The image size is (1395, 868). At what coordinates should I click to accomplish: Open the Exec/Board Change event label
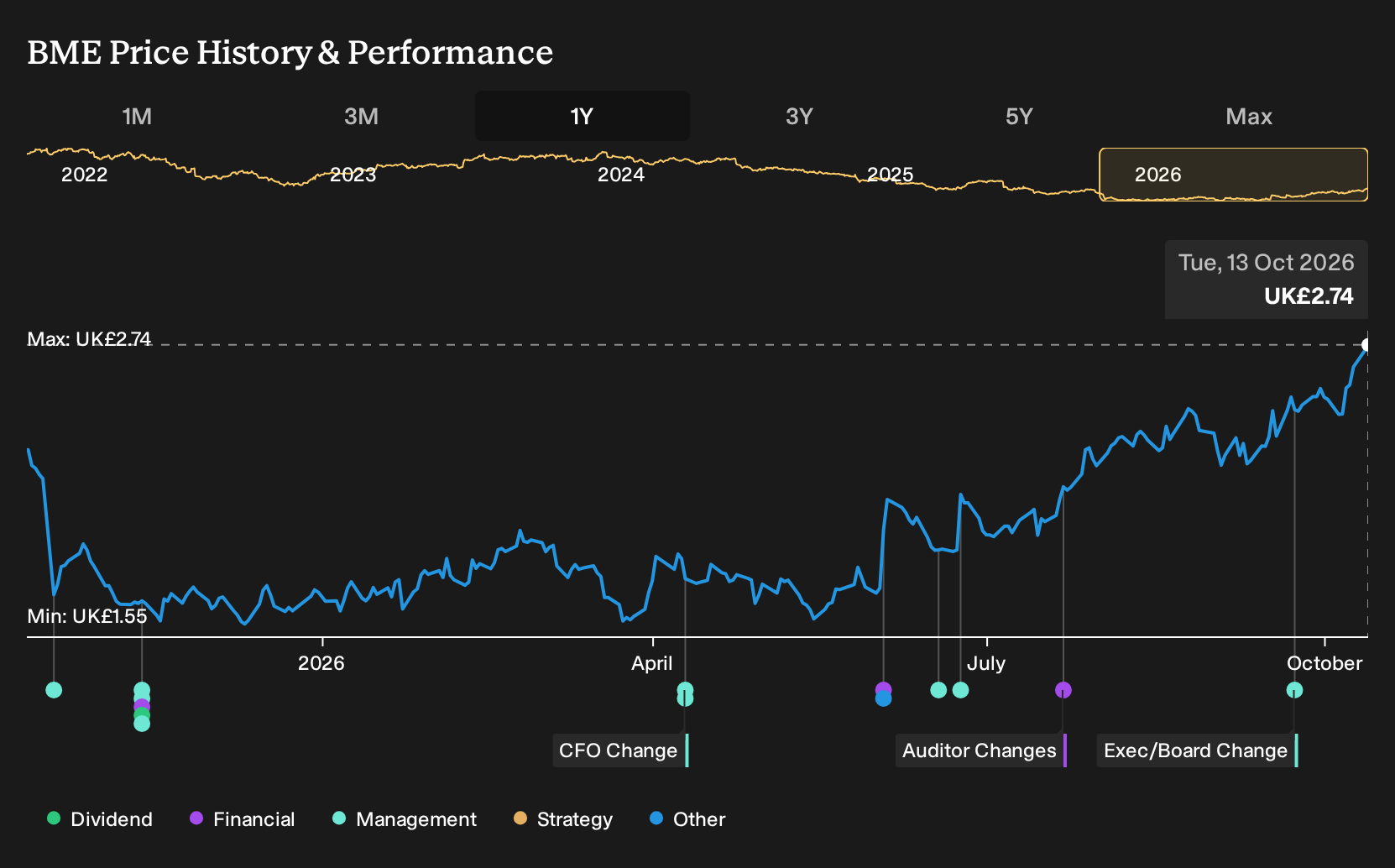[x=1197, y=750]
